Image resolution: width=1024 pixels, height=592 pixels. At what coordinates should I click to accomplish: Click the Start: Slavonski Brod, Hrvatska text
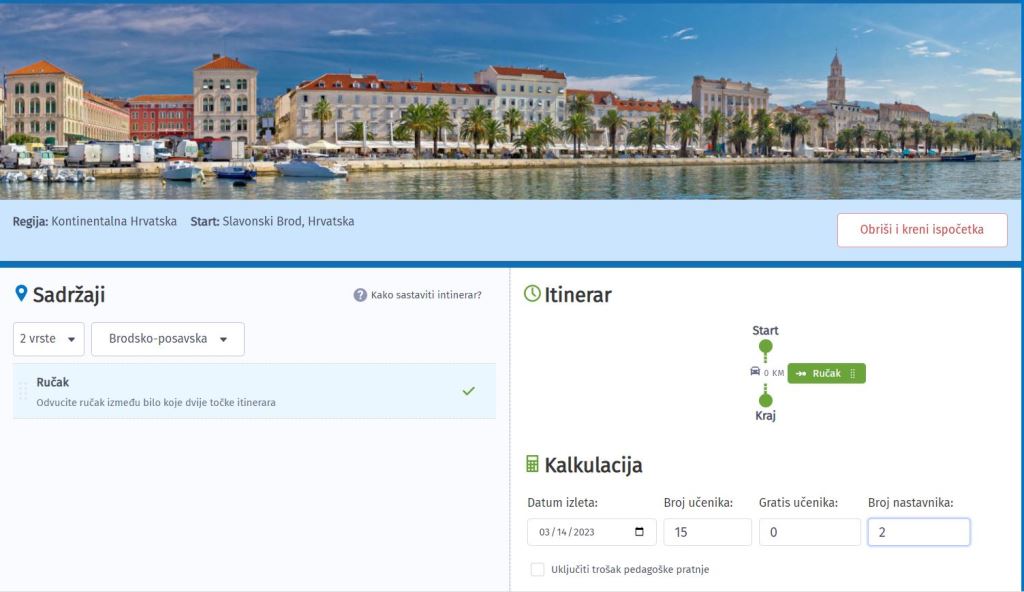(272, 222)
